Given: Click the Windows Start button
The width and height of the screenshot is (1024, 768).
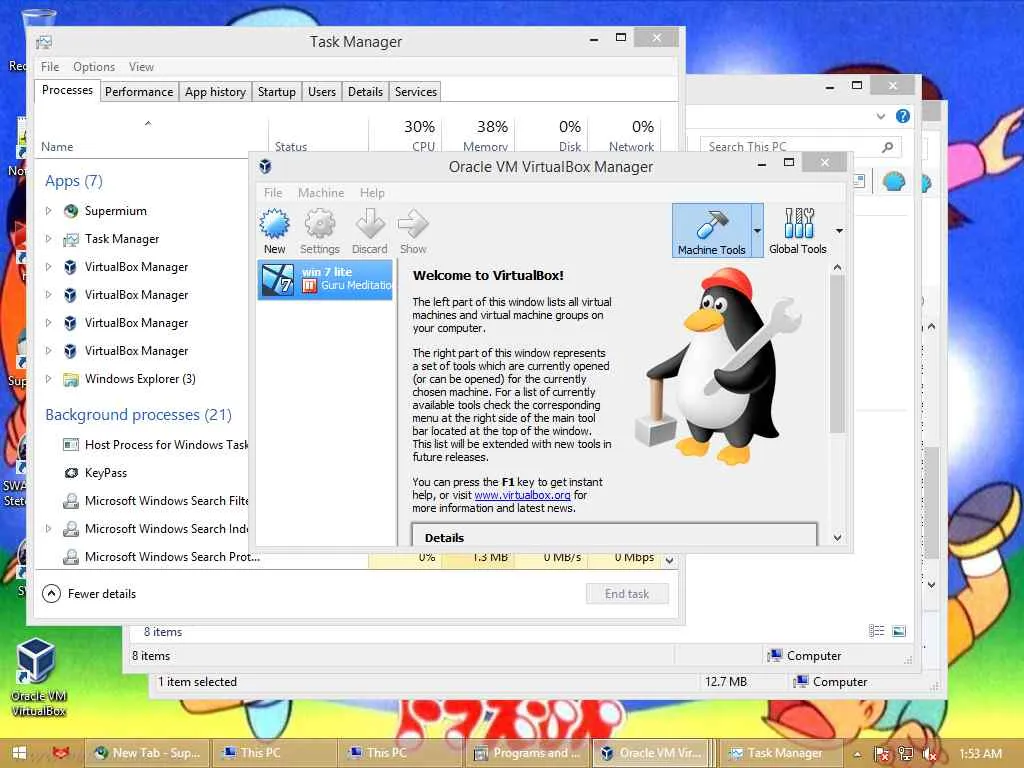Looking at the screenshot, I should click(19, 753).
